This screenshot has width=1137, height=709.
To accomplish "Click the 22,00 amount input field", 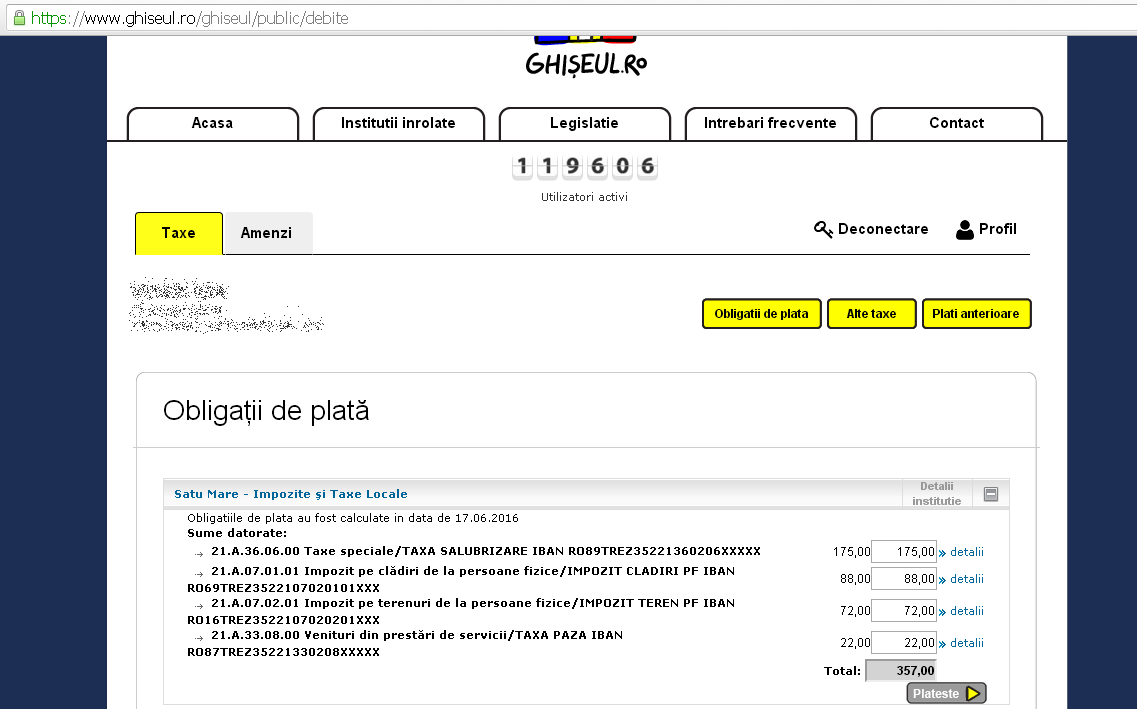I will (904, 642).
